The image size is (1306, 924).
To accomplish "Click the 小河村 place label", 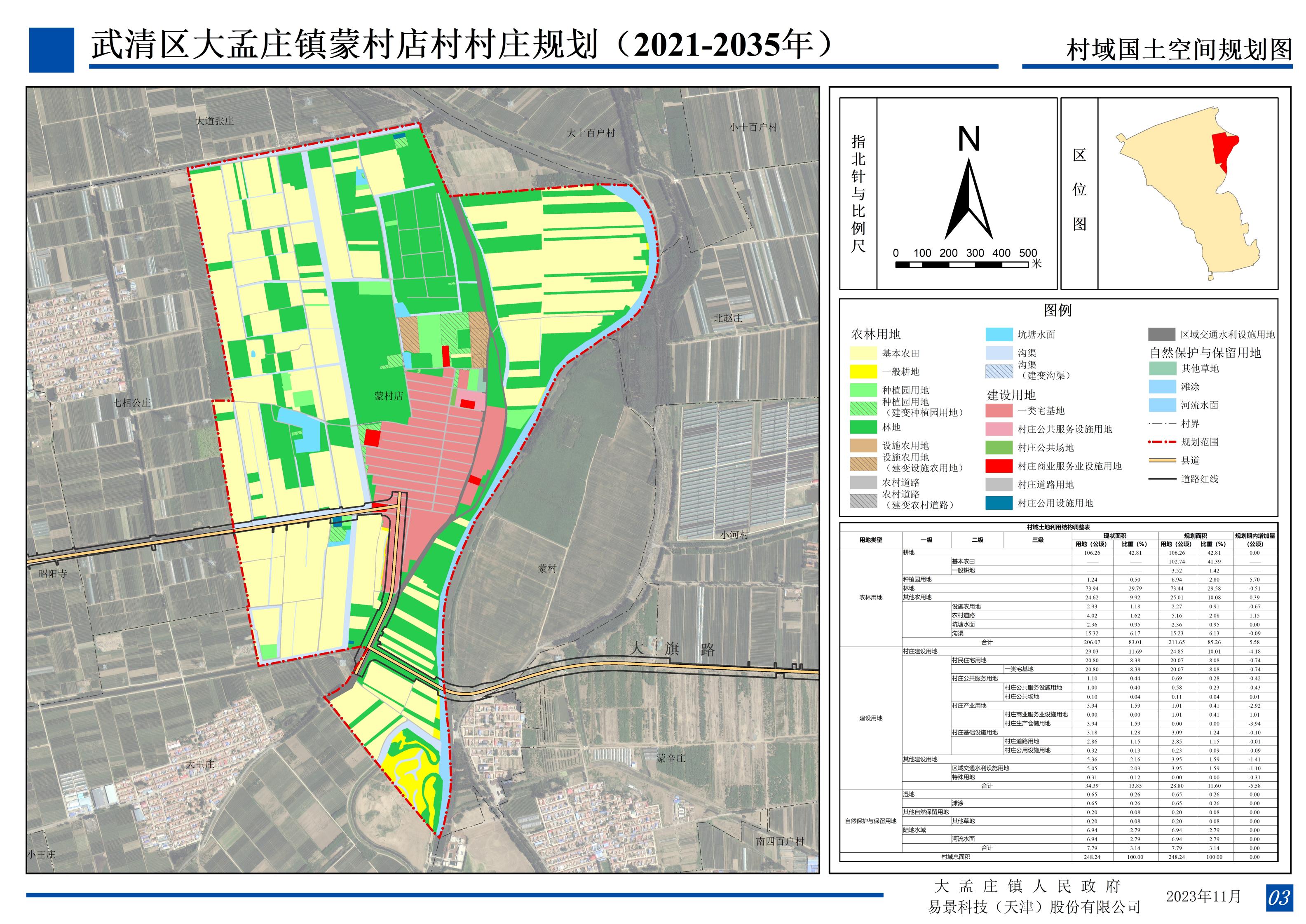I will 734,535.
